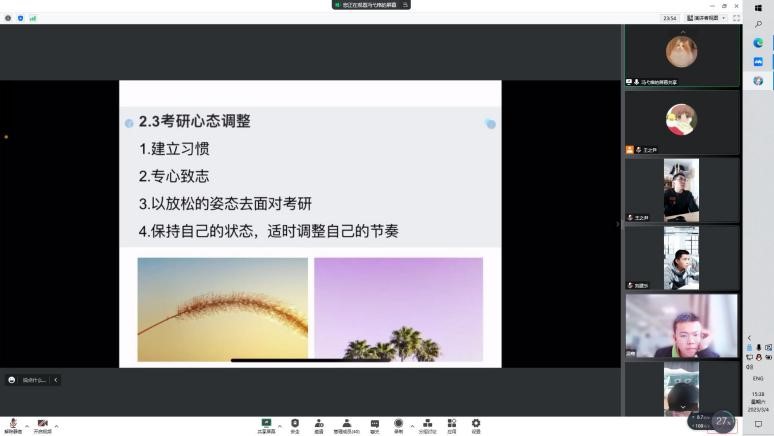Image resolution: width=774 pixels, height=436 pixels.
Task: Open the Apps icon in toolbar
Action: [452, 424]
